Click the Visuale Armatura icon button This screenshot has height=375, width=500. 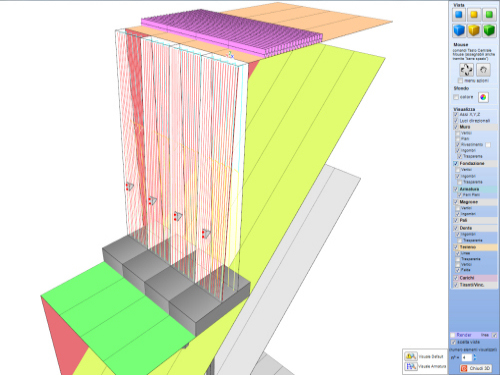point(411,366)
